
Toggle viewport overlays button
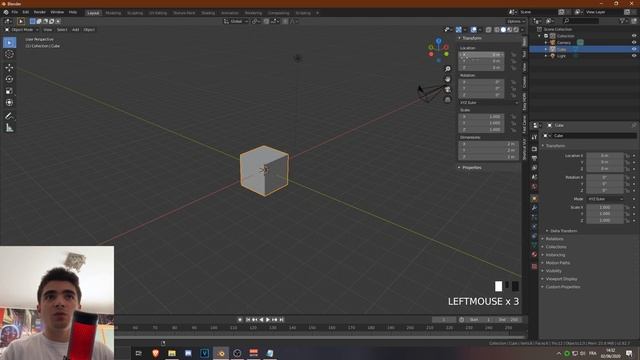[473, 30]
